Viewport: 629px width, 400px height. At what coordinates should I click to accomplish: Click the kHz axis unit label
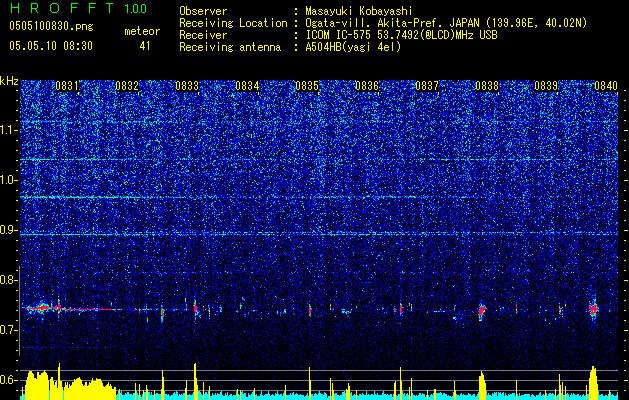(x=9, y=81)
